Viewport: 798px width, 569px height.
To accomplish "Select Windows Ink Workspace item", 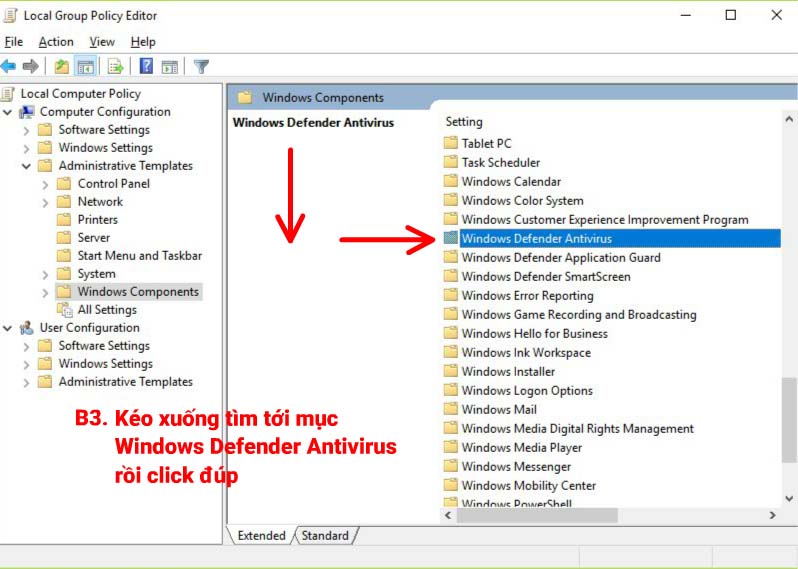I will click(526, 352).
